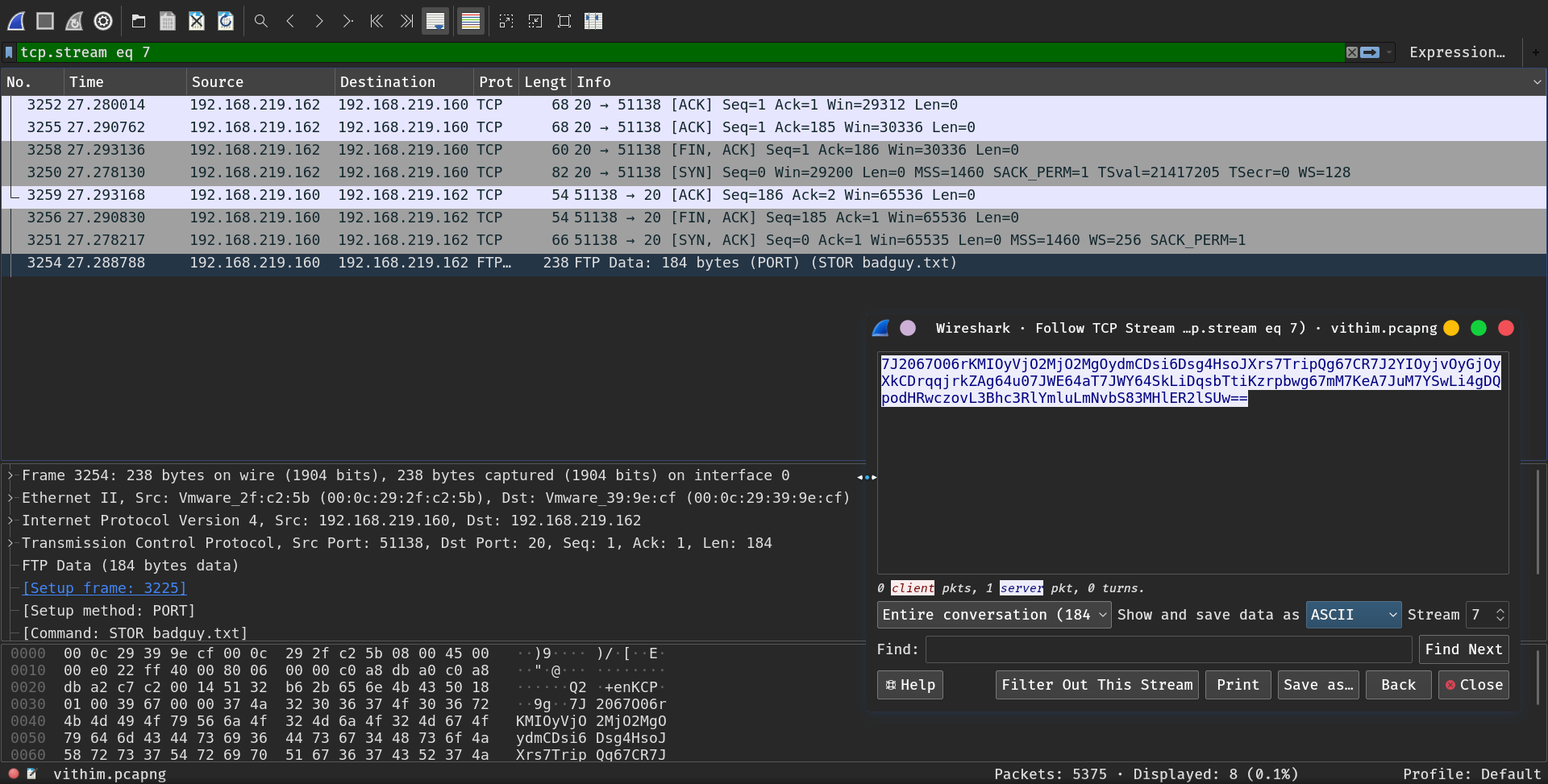This screenshot has width=1548, height=784.
Task: Toggle auto-scroll during live capture
Action: click(x=435, y=21)
